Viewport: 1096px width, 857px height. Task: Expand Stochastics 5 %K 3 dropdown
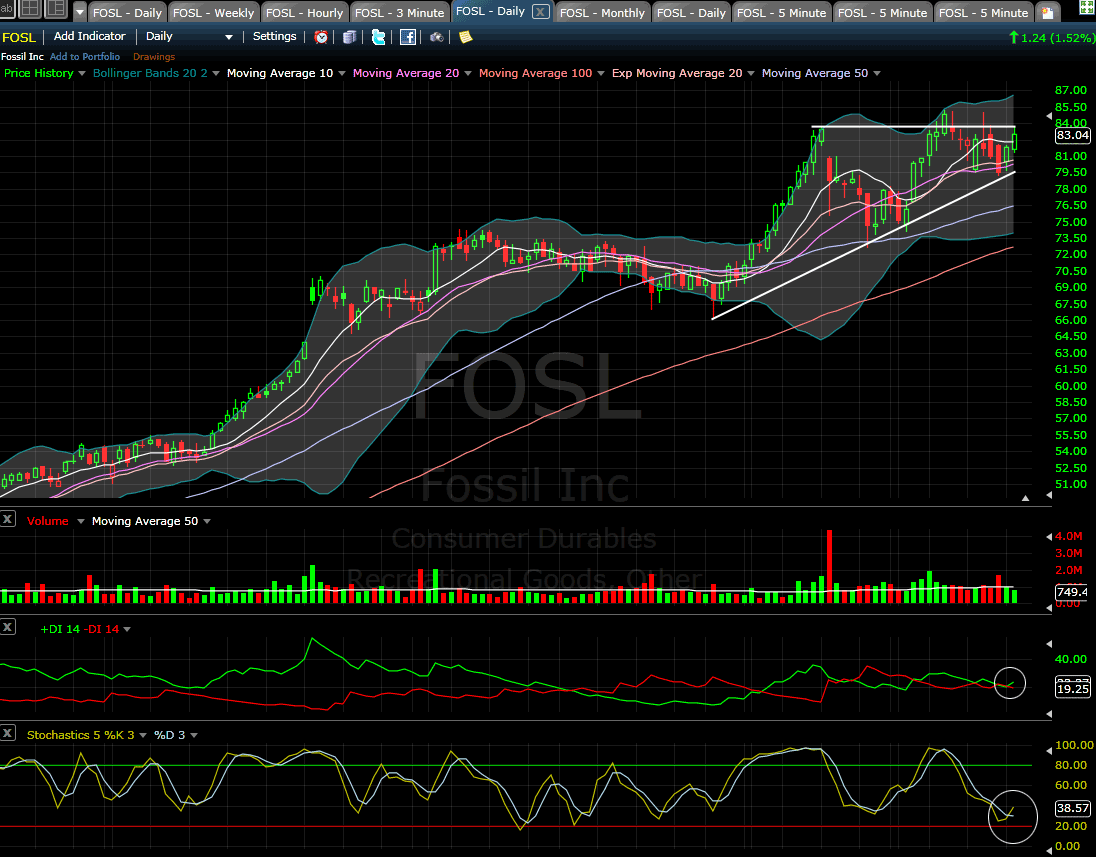(143, 735)
